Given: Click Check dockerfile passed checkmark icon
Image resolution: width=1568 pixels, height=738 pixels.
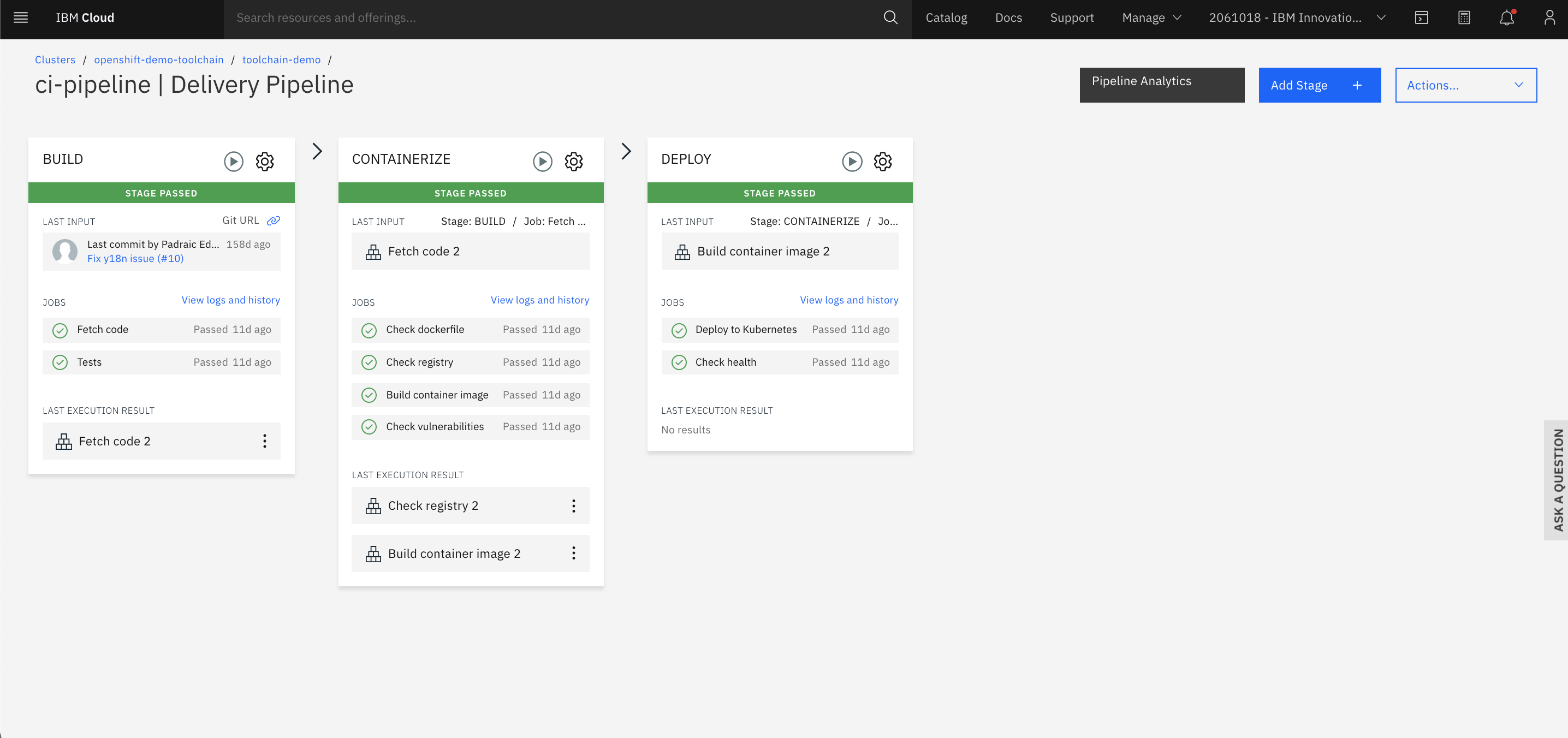Looking at the screenshot, I should click(369, 330).
